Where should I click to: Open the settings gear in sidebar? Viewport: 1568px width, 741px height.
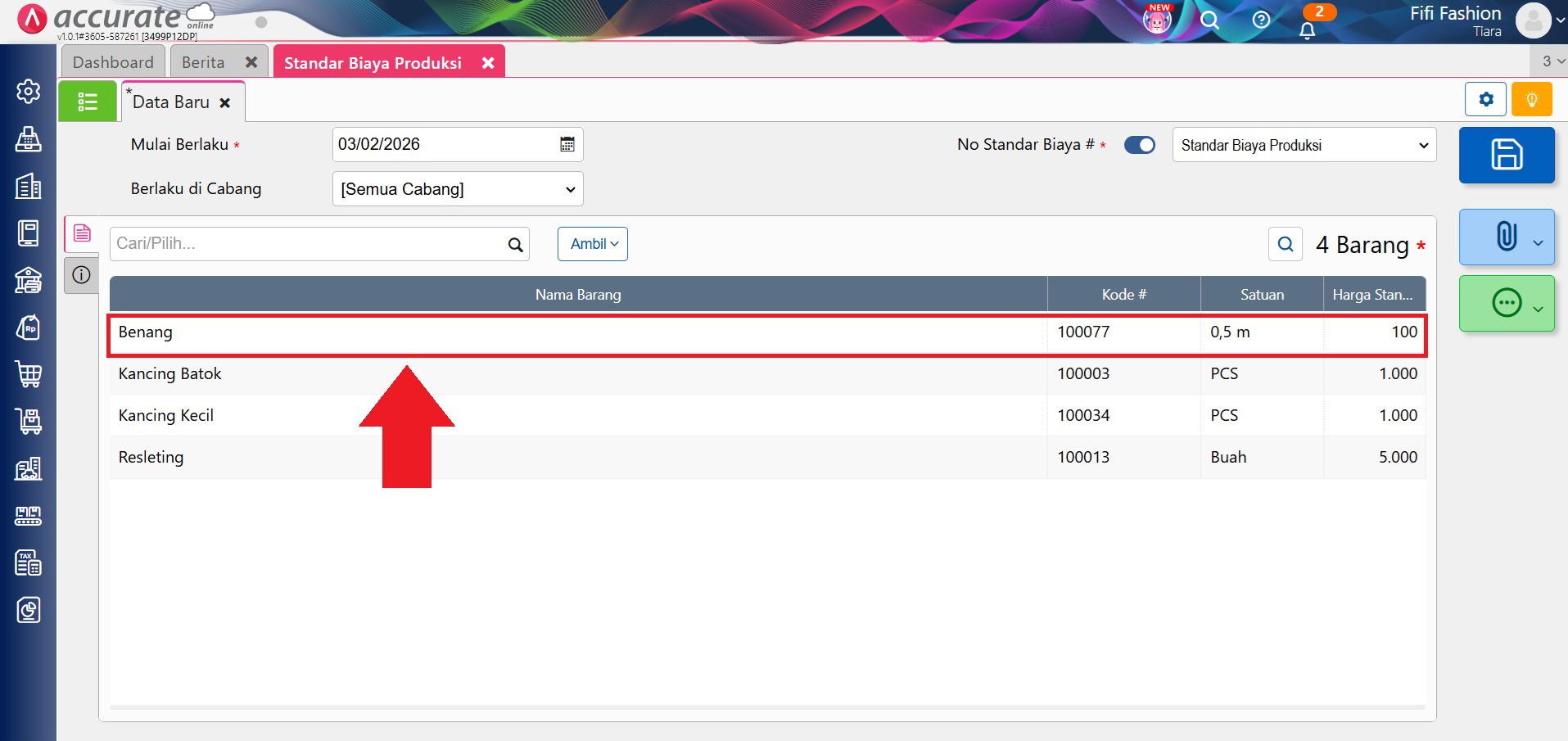[x=29, y=91]
